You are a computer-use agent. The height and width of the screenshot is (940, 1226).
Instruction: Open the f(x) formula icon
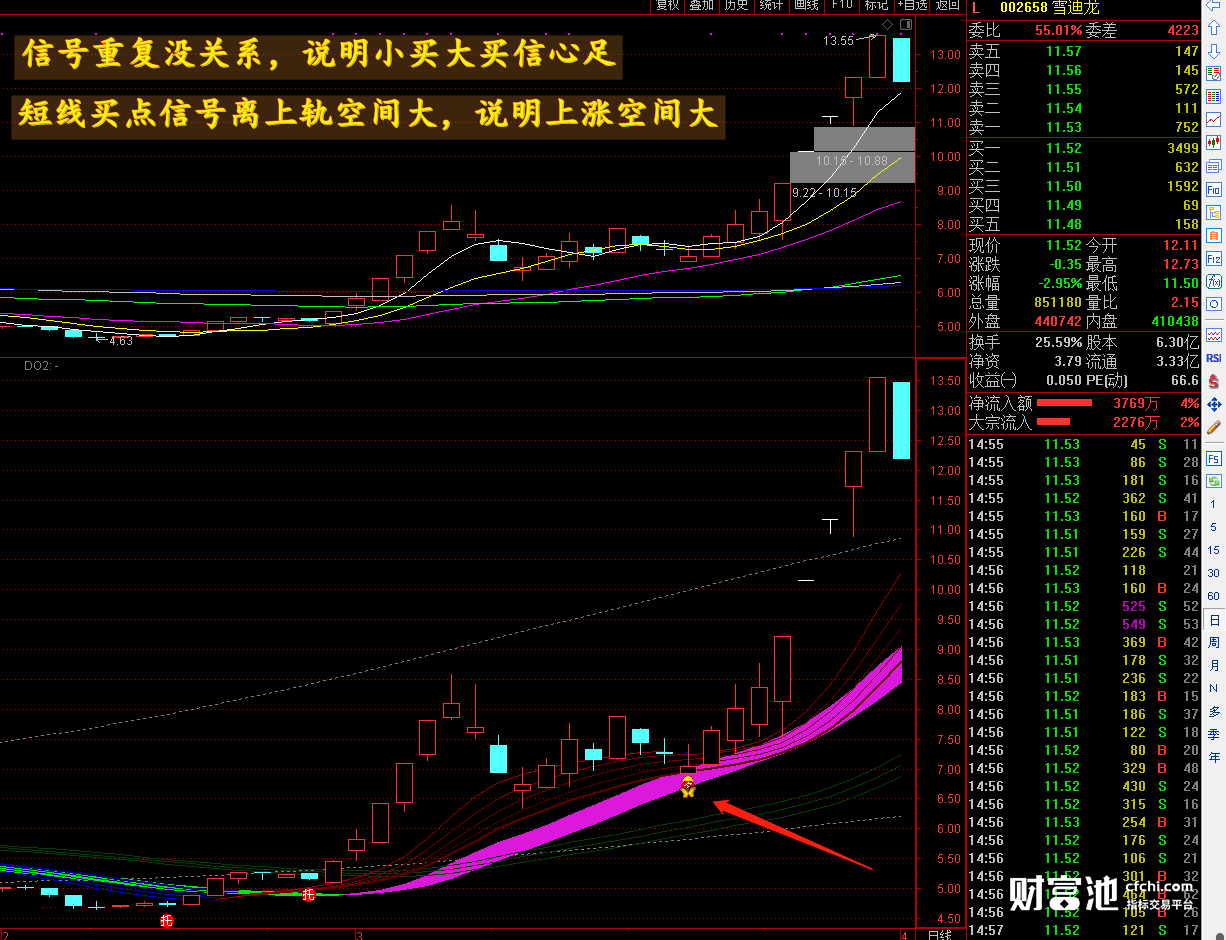pyautogui.click(x=1214, y=282)
